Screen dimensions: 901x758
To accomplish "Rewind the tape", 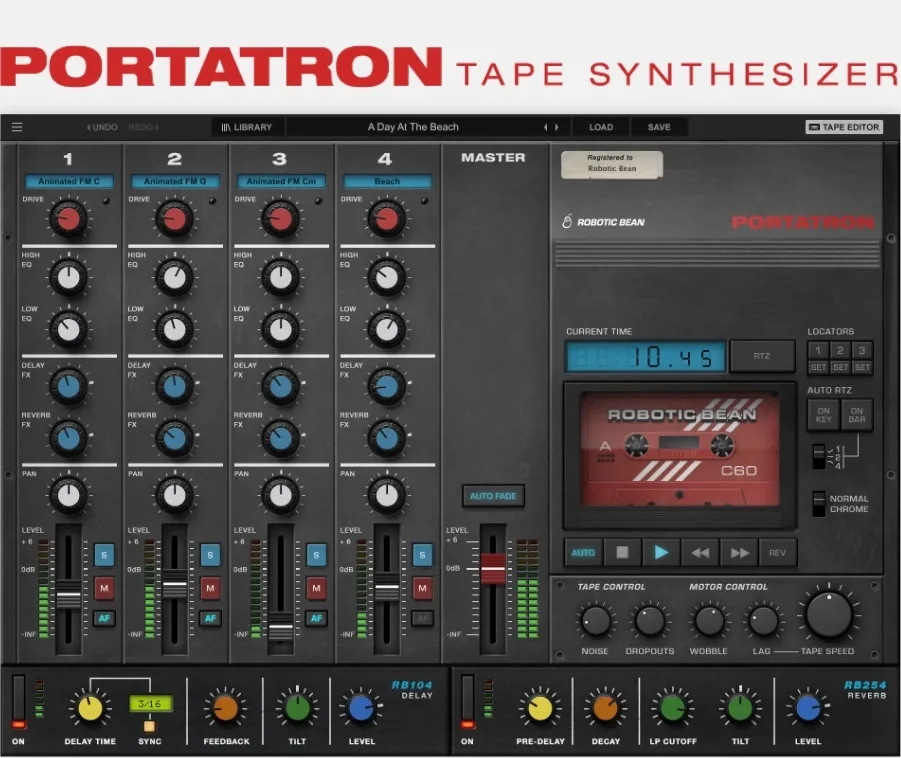I will pyautogui.click(x=700, y=553).
